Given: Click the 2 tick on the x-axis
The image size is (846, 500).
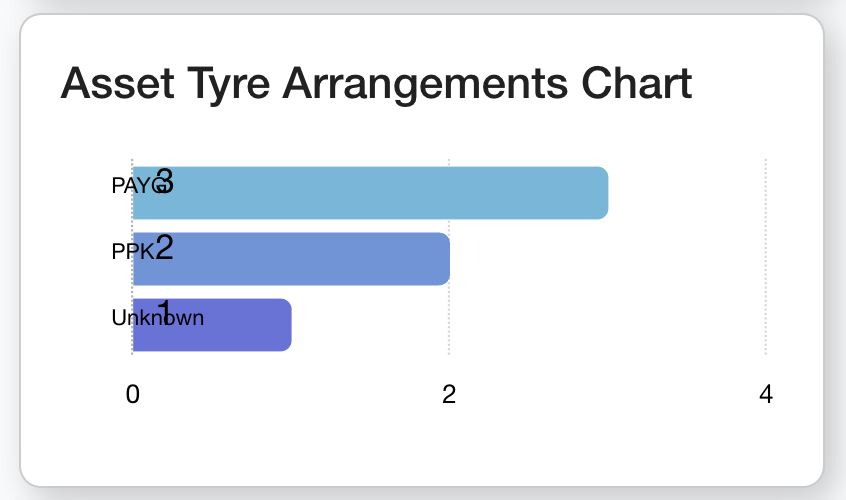Looking at the screenshot, I should pos(449,395).
